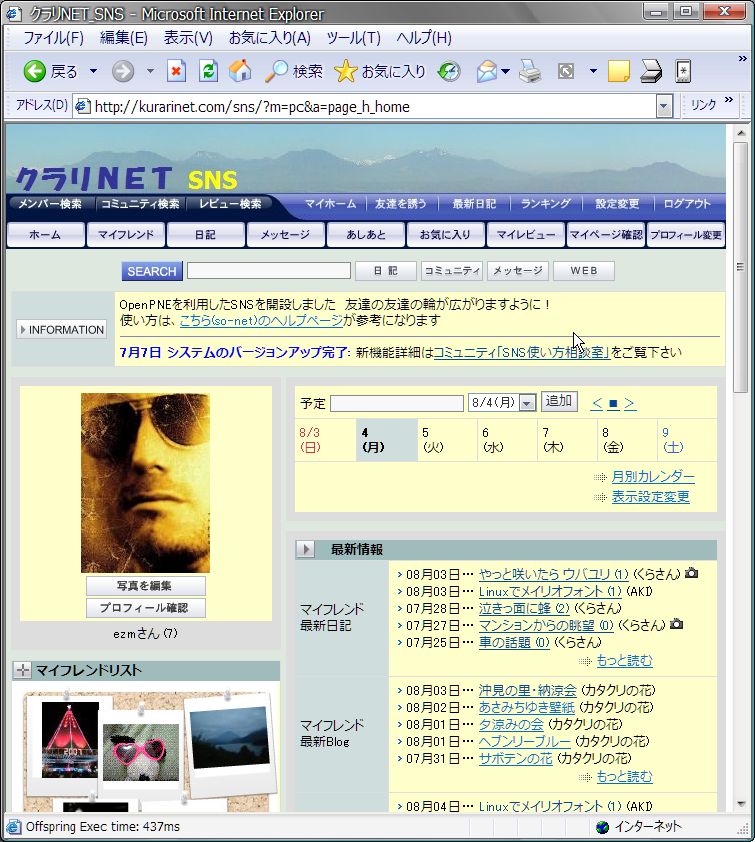Click the 写真を編集 button

[146, 586]
